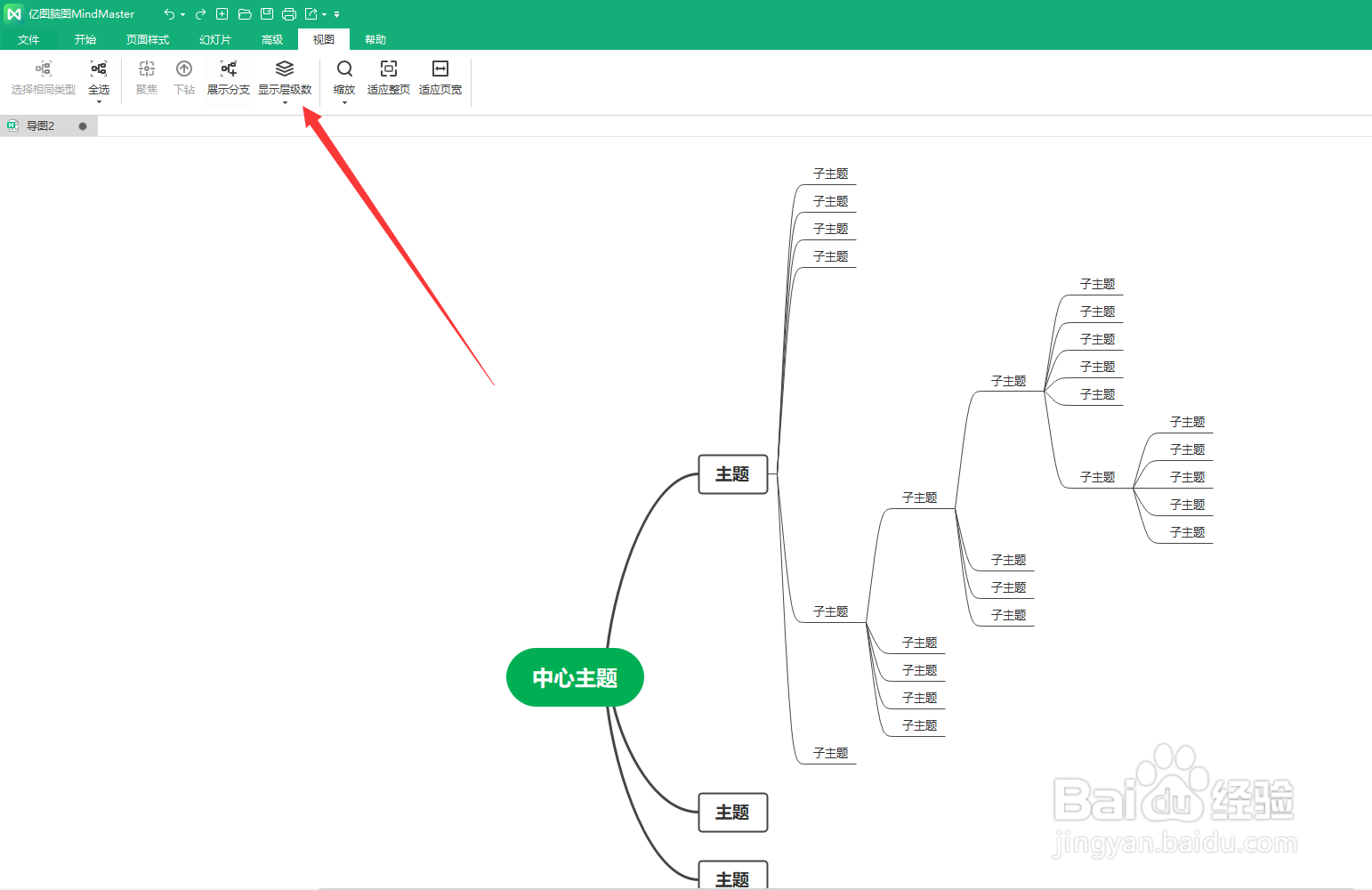Click the Export icon in the title bar
The height and width of the screenshot is (890, 1372).
311,14
